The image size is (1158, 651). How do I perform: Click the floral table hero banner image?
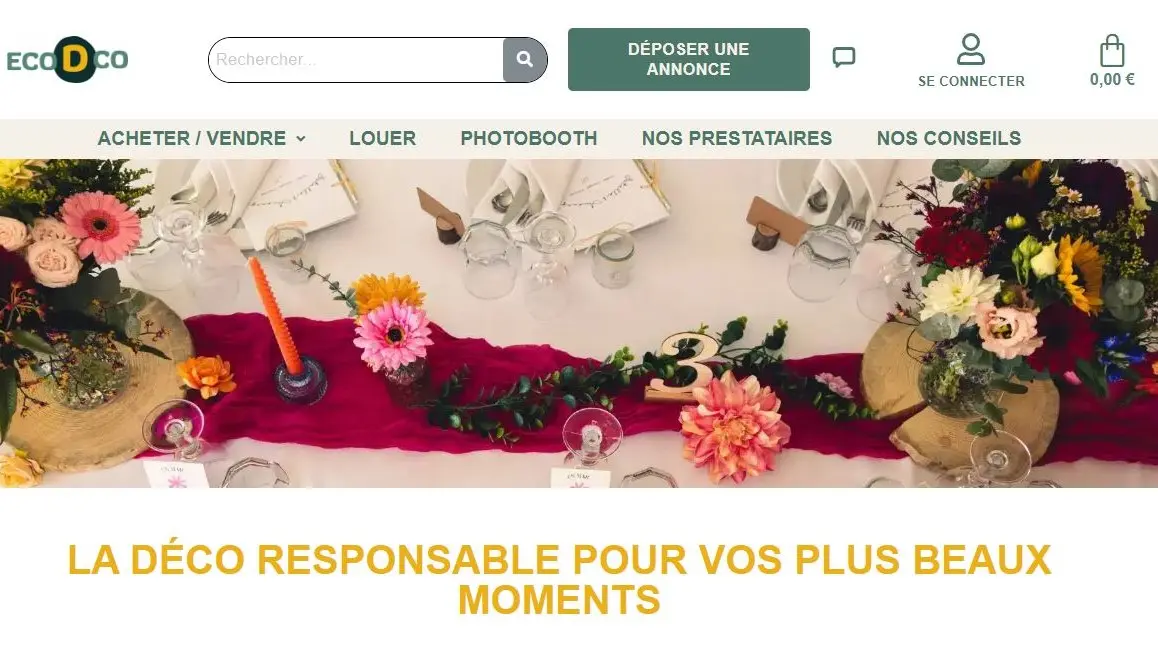click(x=579, y=323)
